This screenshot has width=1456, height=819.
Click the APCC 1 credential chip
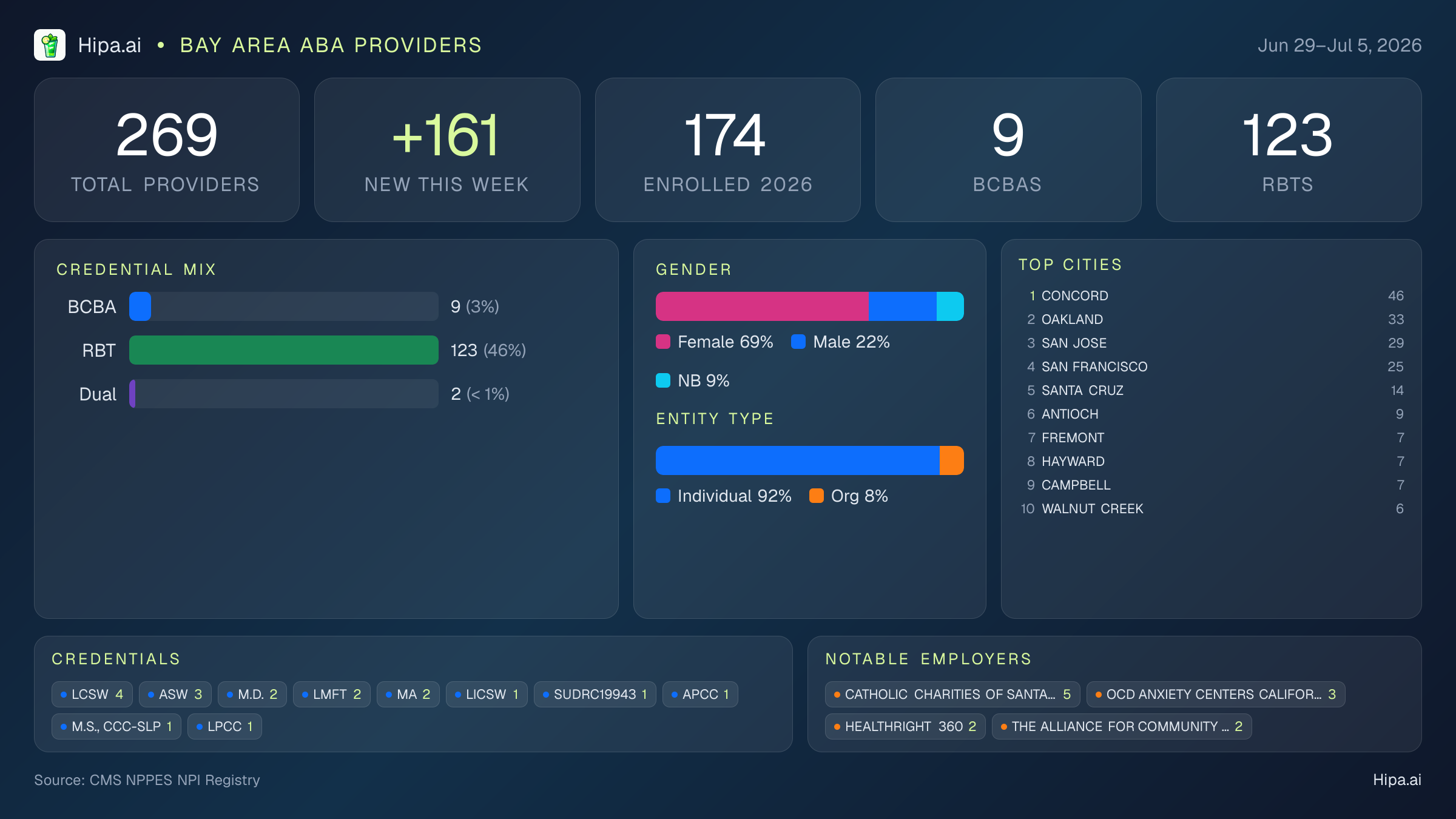click(700, 694)
